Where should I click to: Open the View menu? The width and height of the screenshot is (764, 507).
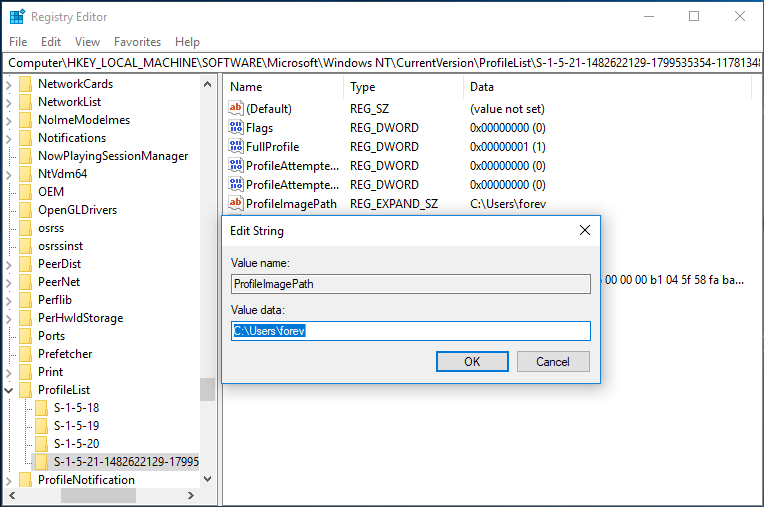click(87, 42)
